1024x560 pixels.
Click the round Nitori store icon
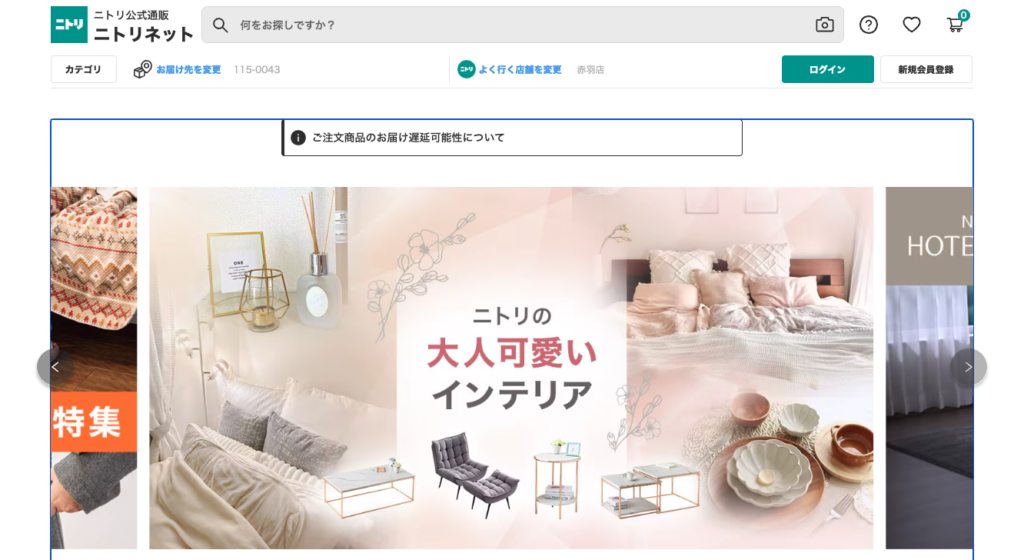(466, 69)
